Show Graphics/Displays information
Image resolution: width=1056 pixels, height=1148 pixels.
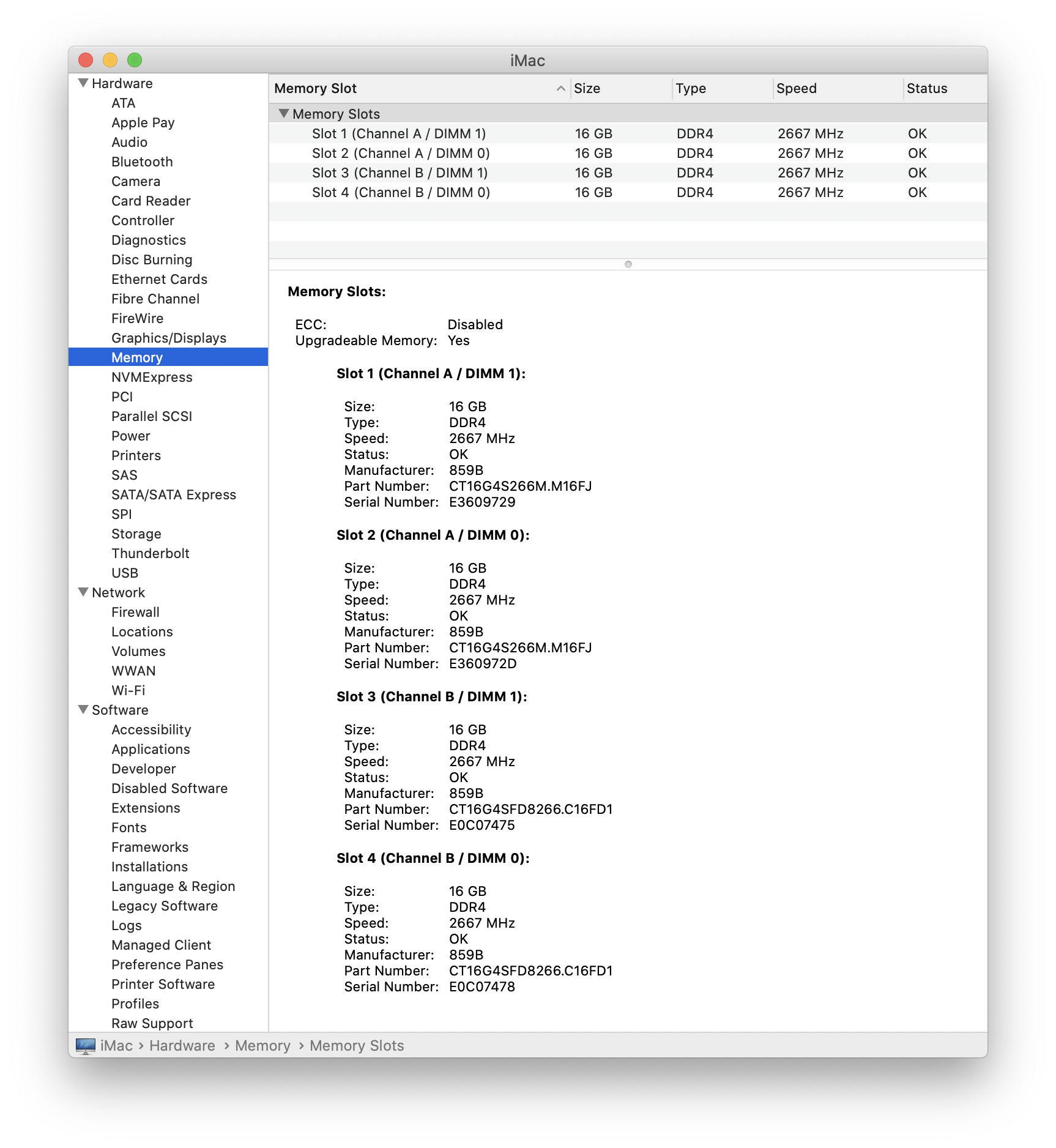click(169, 338)
